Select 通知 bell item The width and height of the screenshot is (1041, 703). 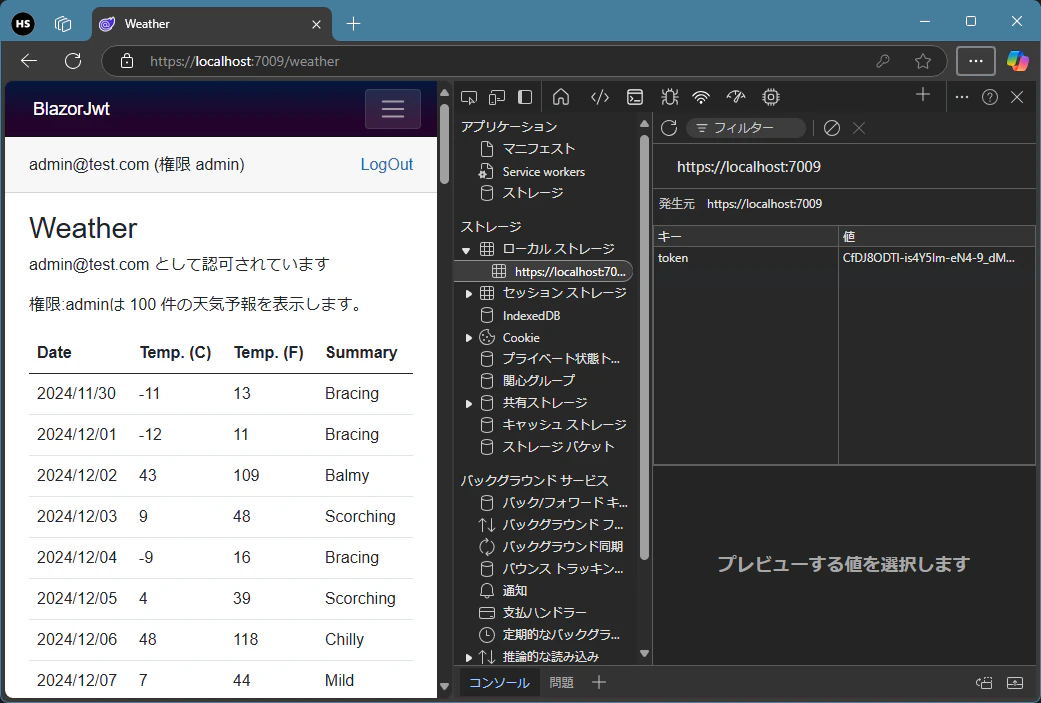click(515, 591)
